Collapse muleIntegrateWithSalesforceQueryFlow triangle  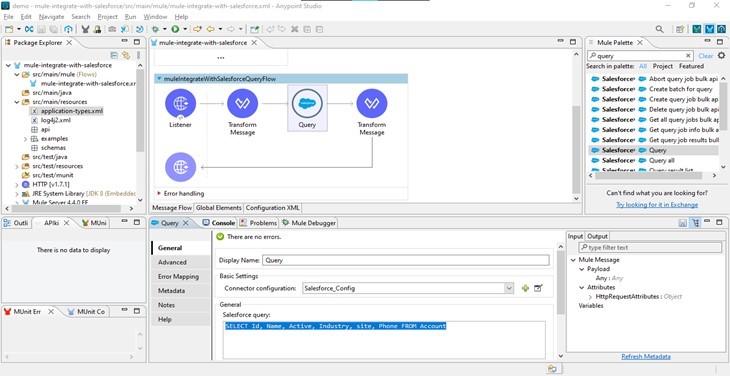160,79
